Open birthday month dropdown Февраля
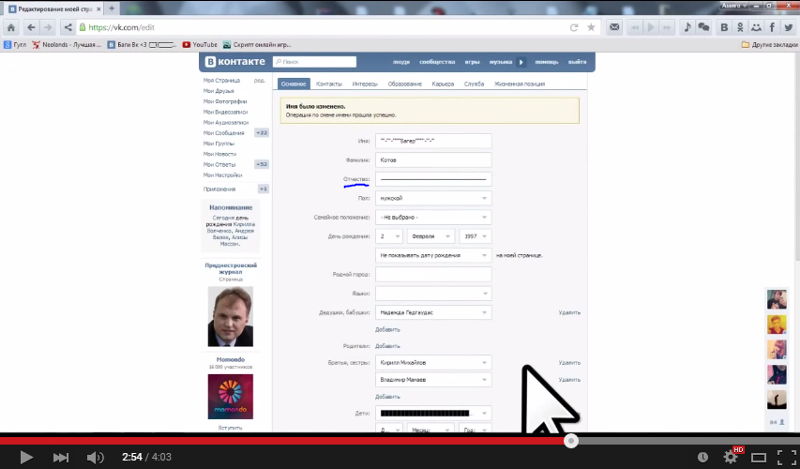This screenshot has height=469, width=800. pyautogui.click(x=431, y=236)
